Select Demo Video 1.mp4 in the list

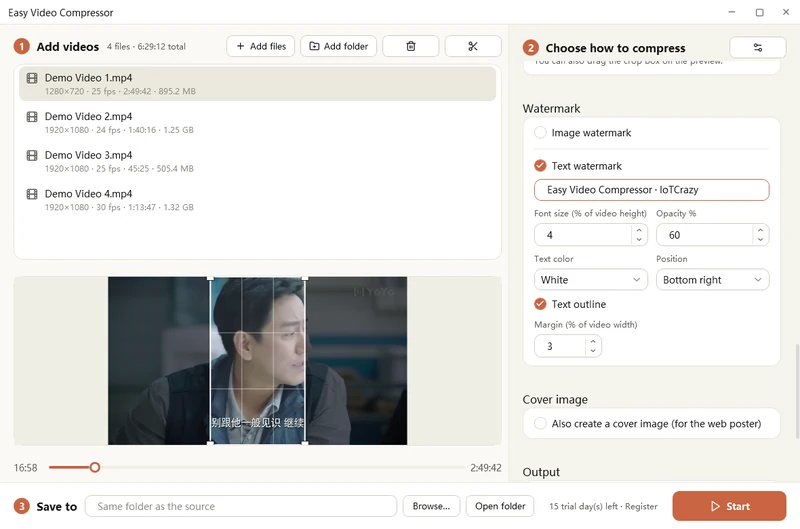257,84
